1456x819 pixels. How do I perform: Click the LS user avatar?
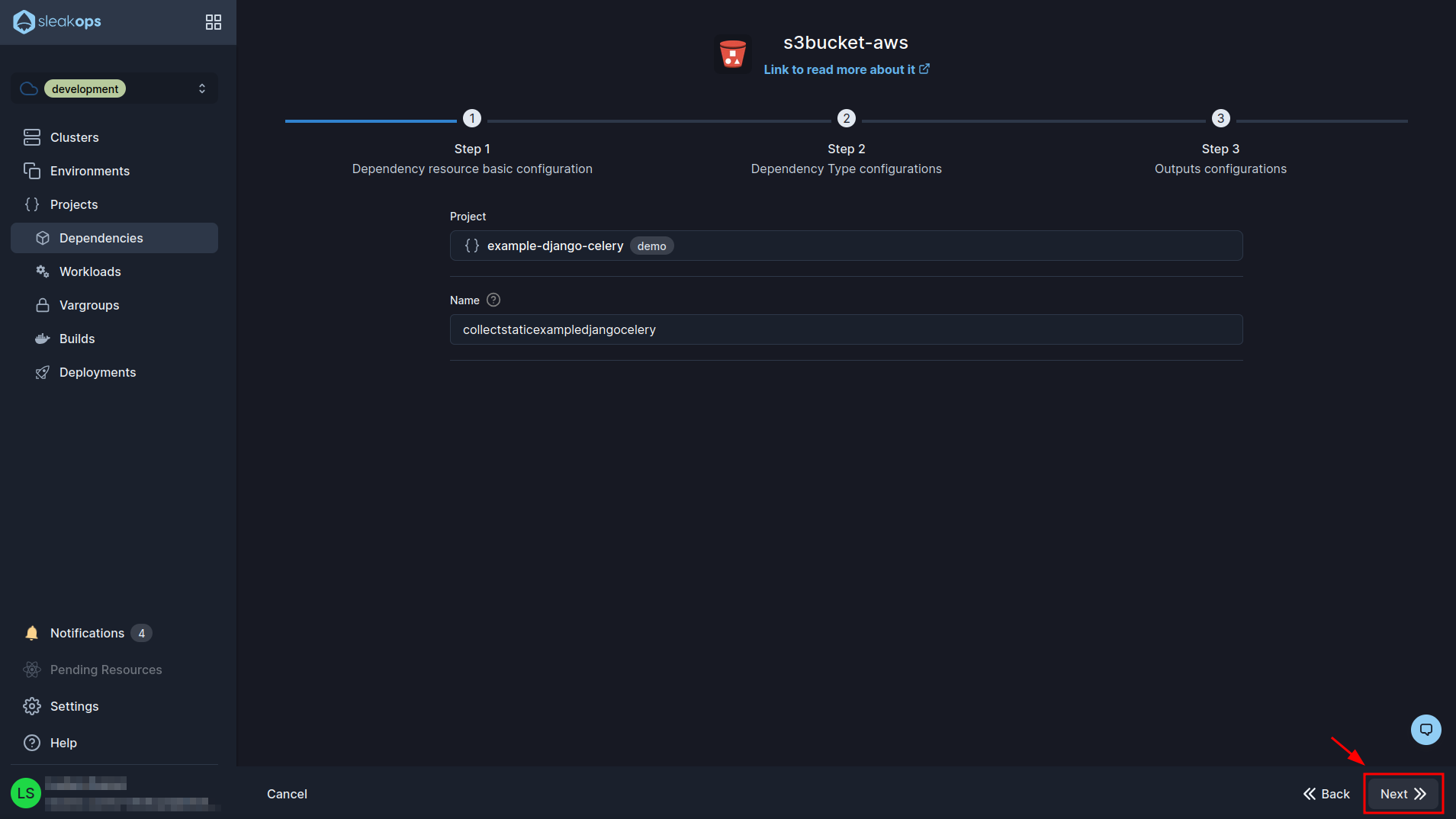pos(26,793)
